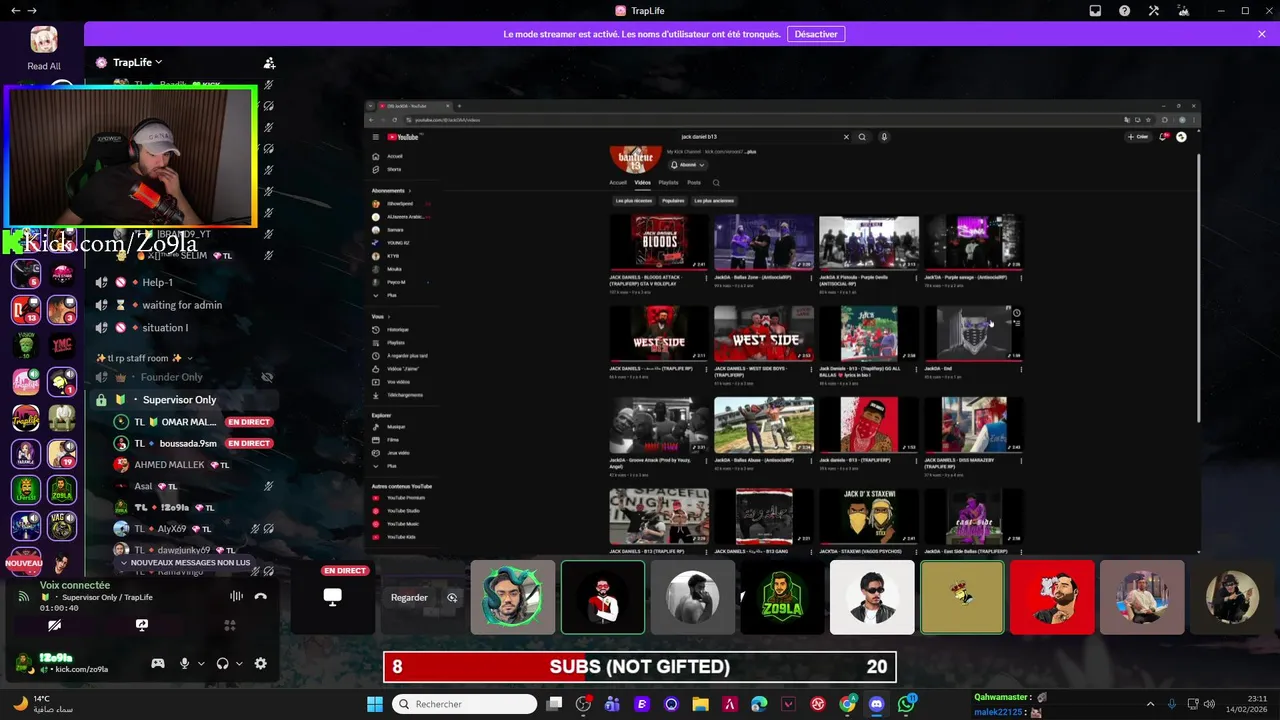The width and height of the screenshot is (1280, 720).
Task: Click YouTube search field jack daniel b13
Action: coord(760,137)
